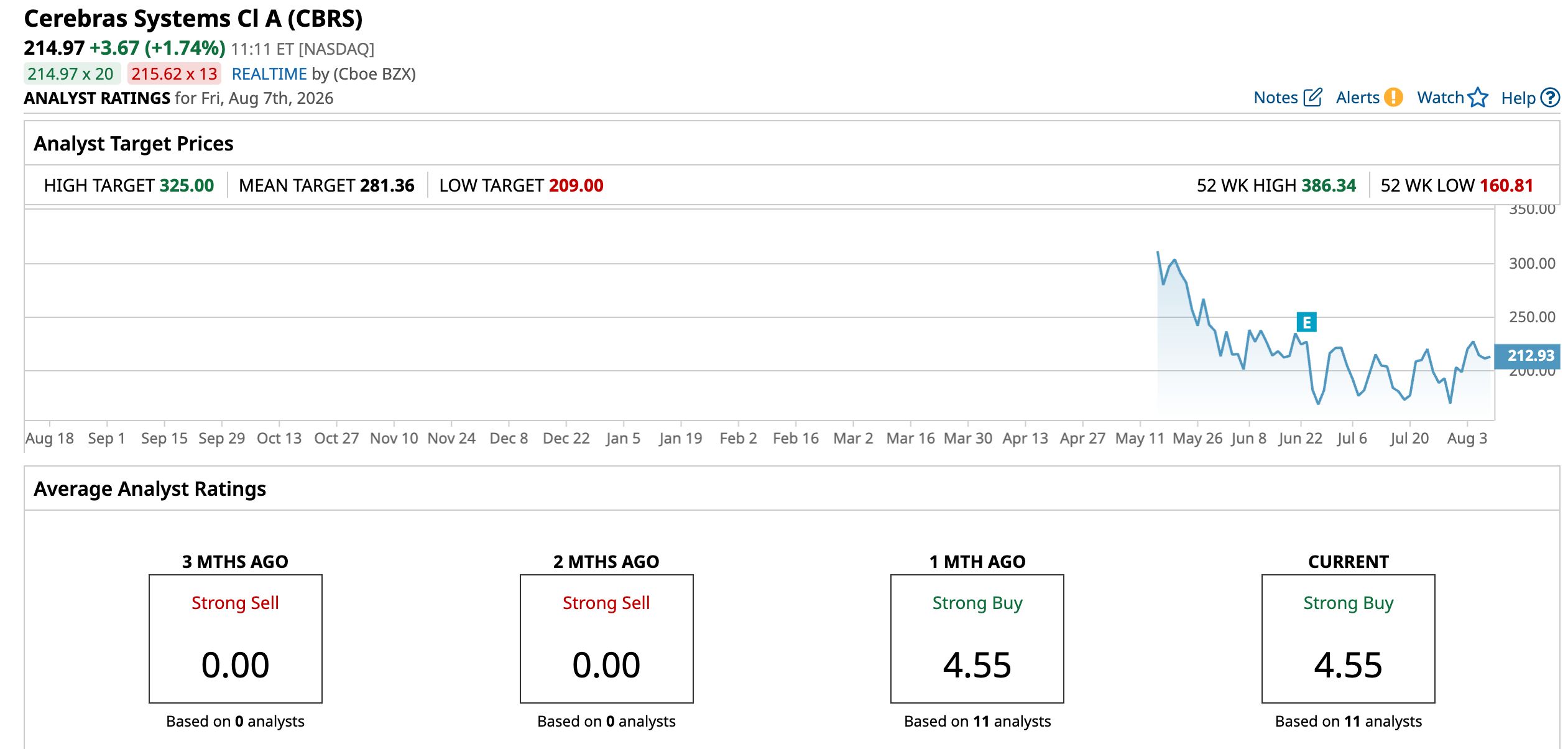
Task: Click the earnings 'E' marker on the chart
Action: pos(1306,322)
